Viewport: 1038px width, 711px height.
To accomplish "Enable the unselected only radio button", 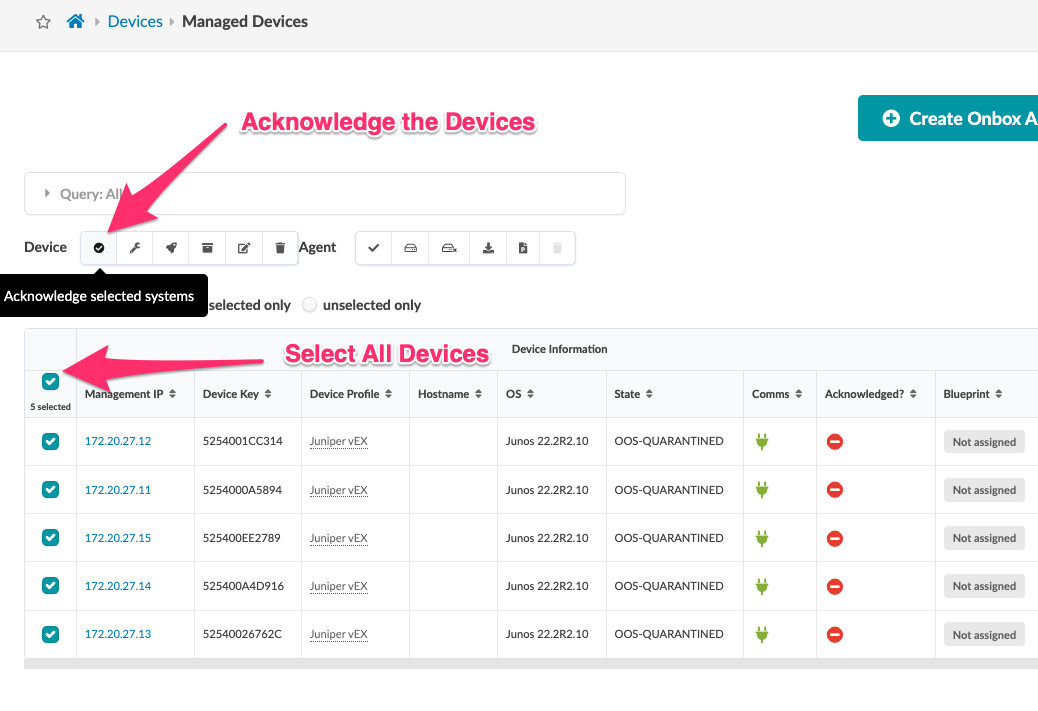I will [x=310, y=305].
